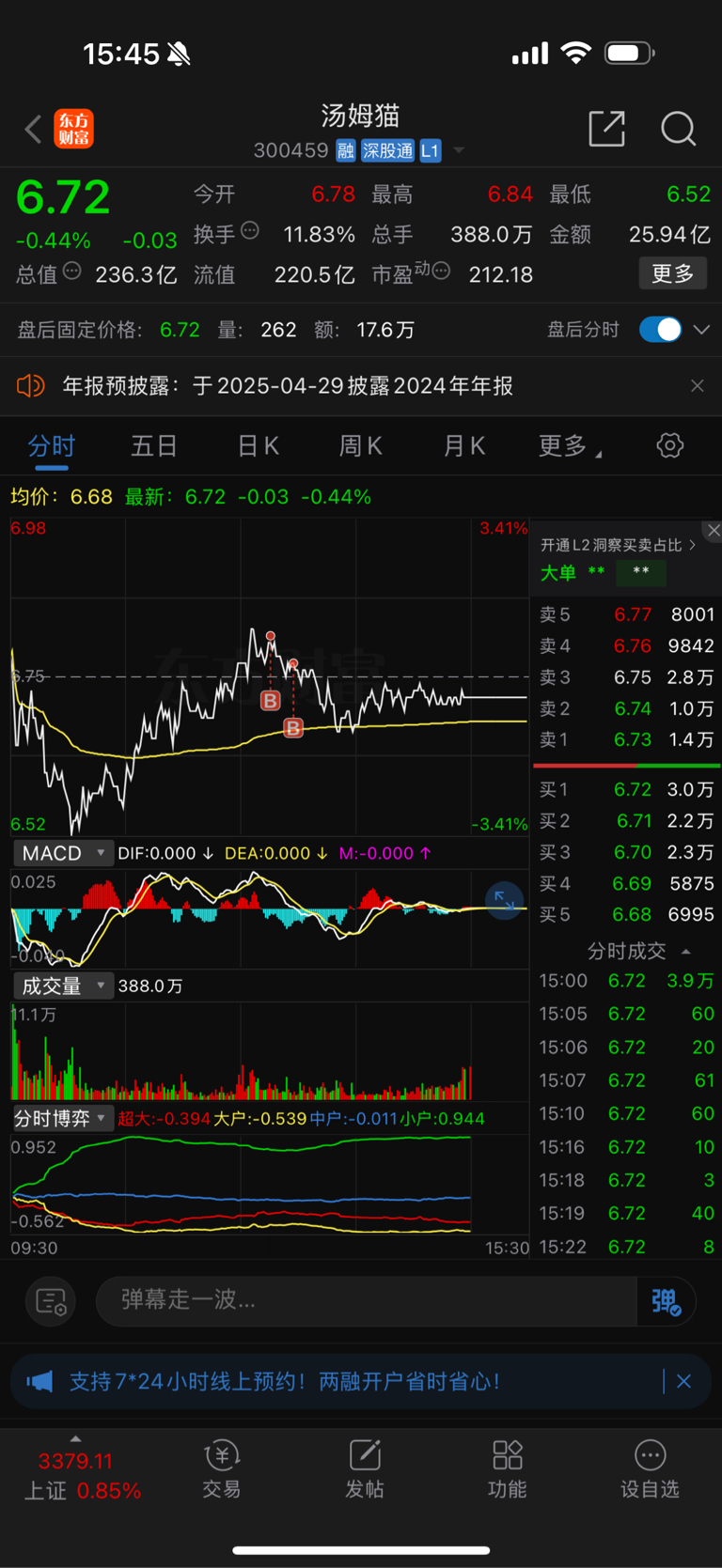Tap the battery status icon
Viewport: 722px width, 1568px height.
[x=630, y=54]
